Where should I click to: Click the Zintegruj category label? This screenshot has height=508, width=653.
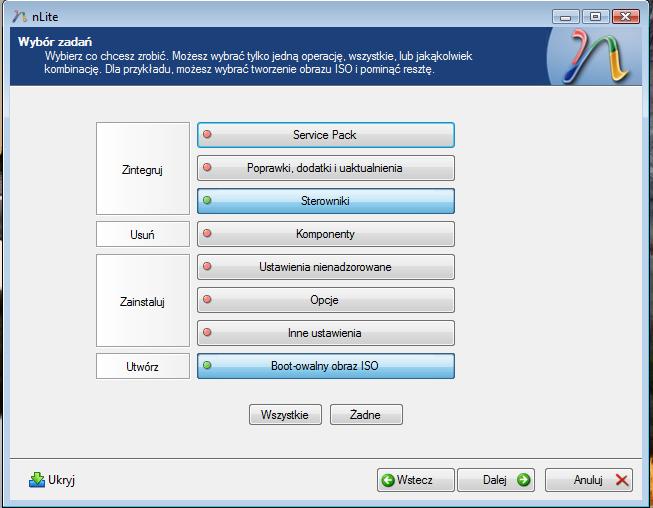[x=142, y=169]
